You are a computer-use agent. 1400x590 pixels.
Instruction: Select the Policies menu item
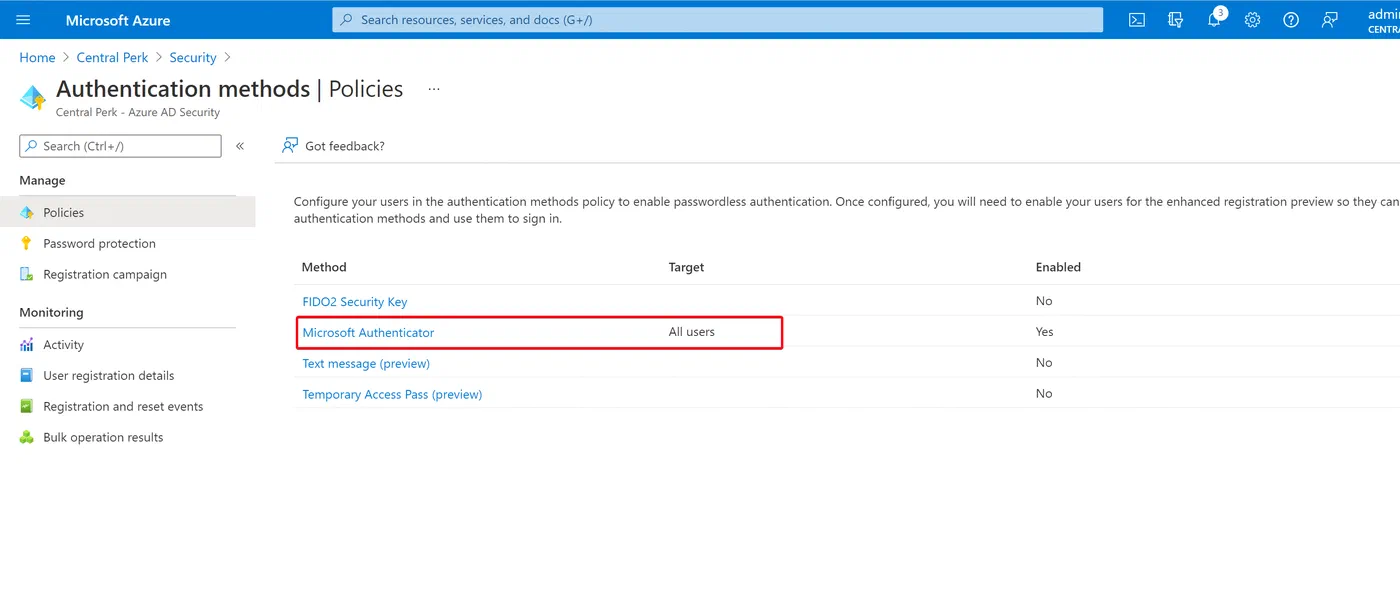128,213
